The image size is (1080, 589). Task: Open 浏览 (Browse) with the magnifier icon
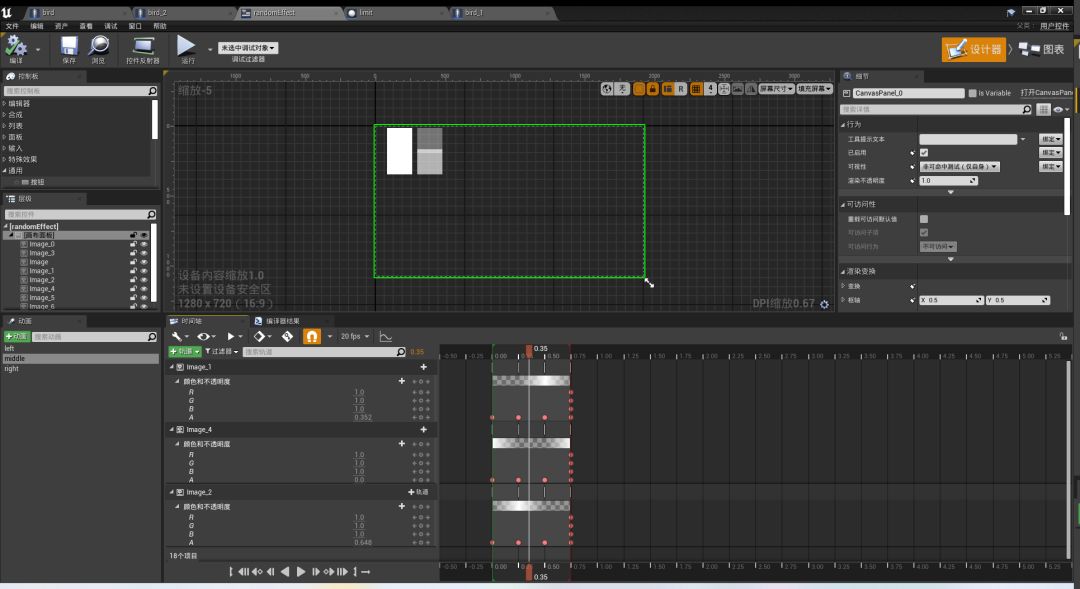98,46
